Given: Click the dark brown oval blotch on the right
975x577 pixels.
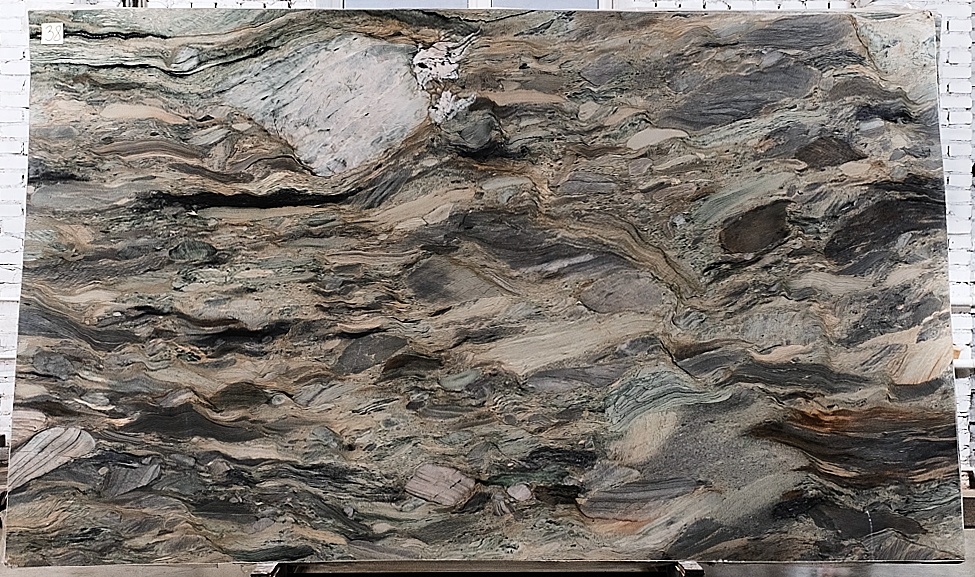Looking at the screenshot, I should (x=754, y=228).
